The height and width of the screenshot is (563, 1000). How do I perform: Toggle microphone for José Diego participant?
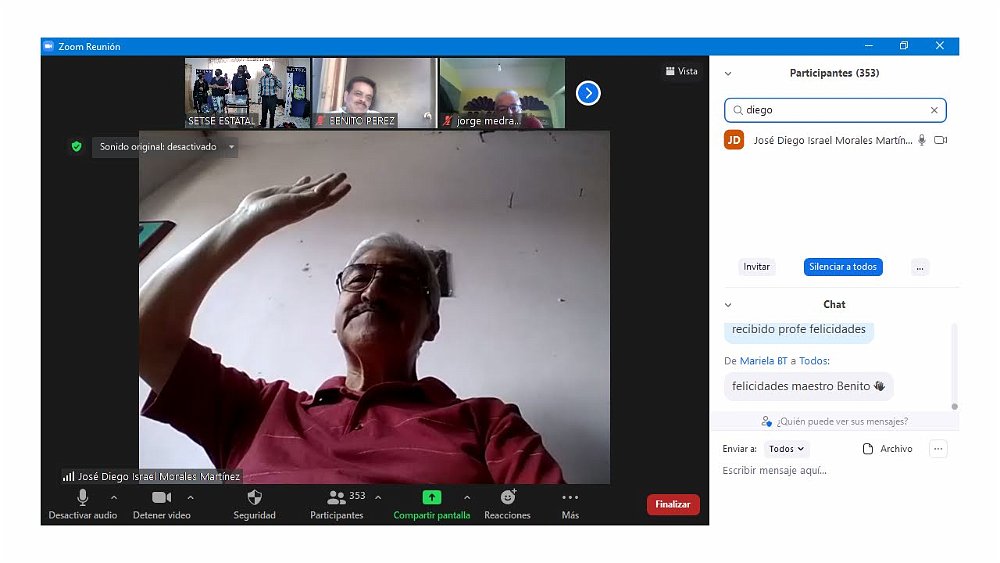coord(922,141)
